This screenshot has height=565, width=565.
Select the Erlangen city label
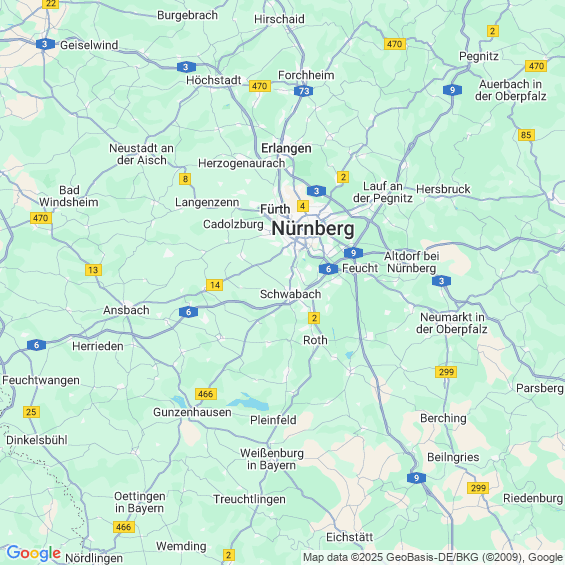[x=286, y=148]
